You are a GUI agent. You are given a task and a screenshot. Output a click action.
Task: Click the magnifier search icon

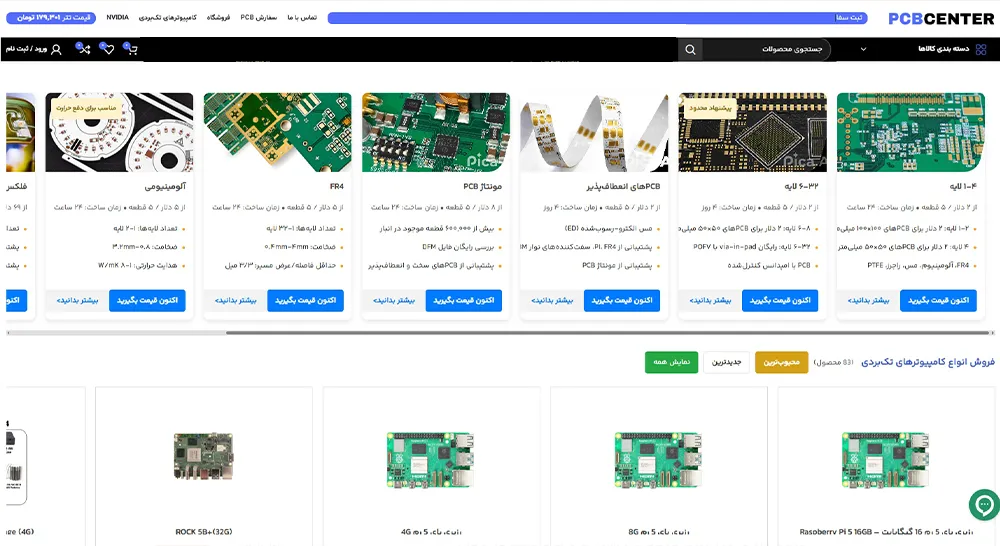click(x=690, y=49)
